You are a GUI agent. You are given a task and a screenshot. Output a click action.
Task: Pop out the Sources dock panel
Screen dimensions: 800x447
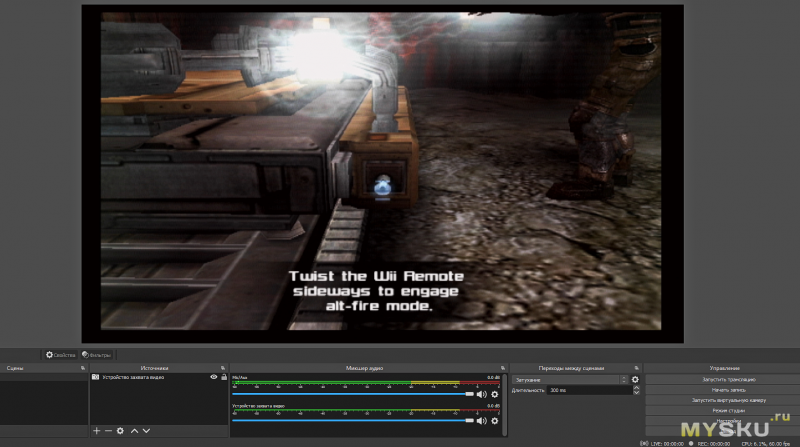coord(222,368)
